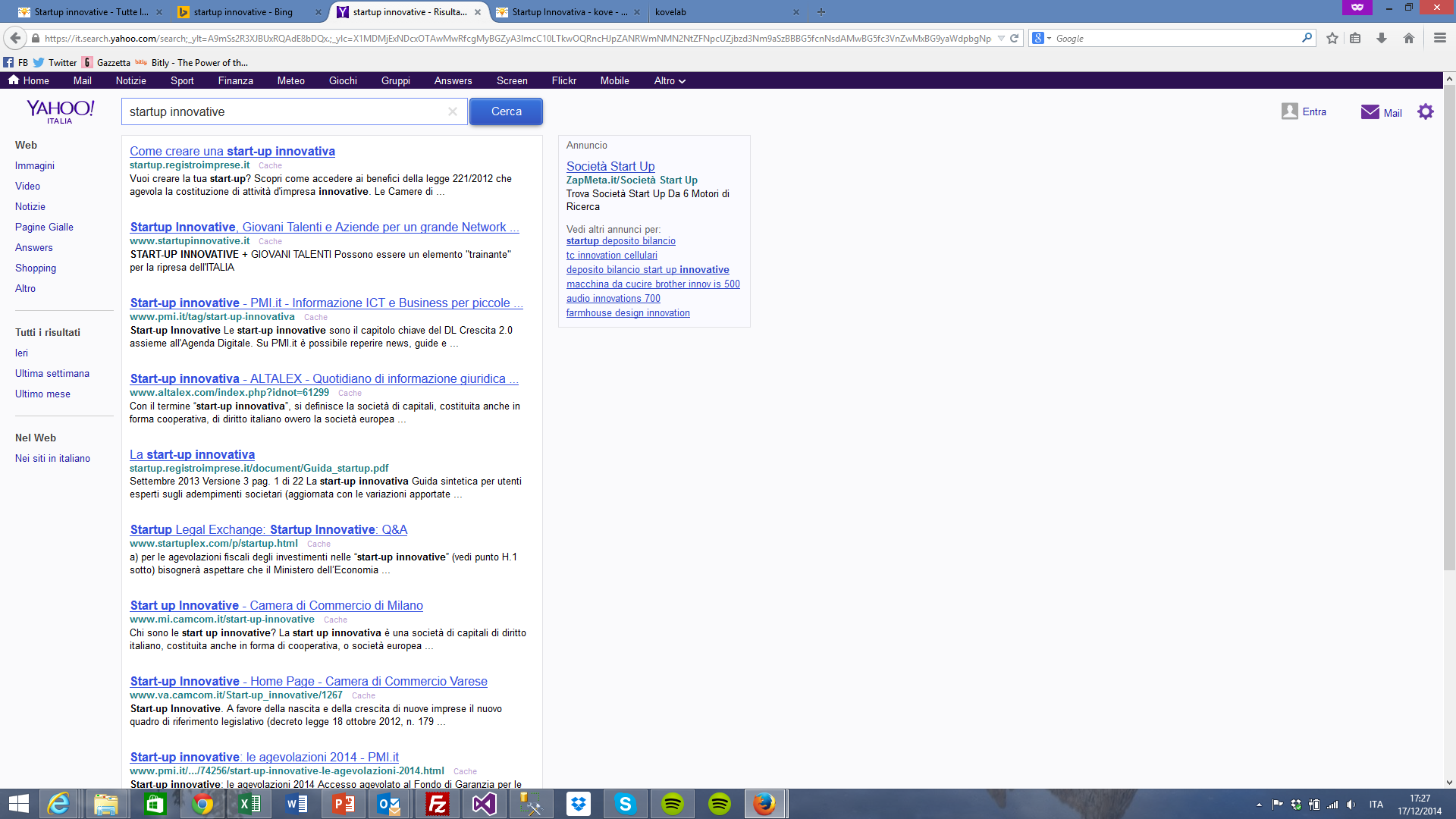Click the ITA language indicator in tray
The image size is (1456, 819).
[x=1376, y=805]
